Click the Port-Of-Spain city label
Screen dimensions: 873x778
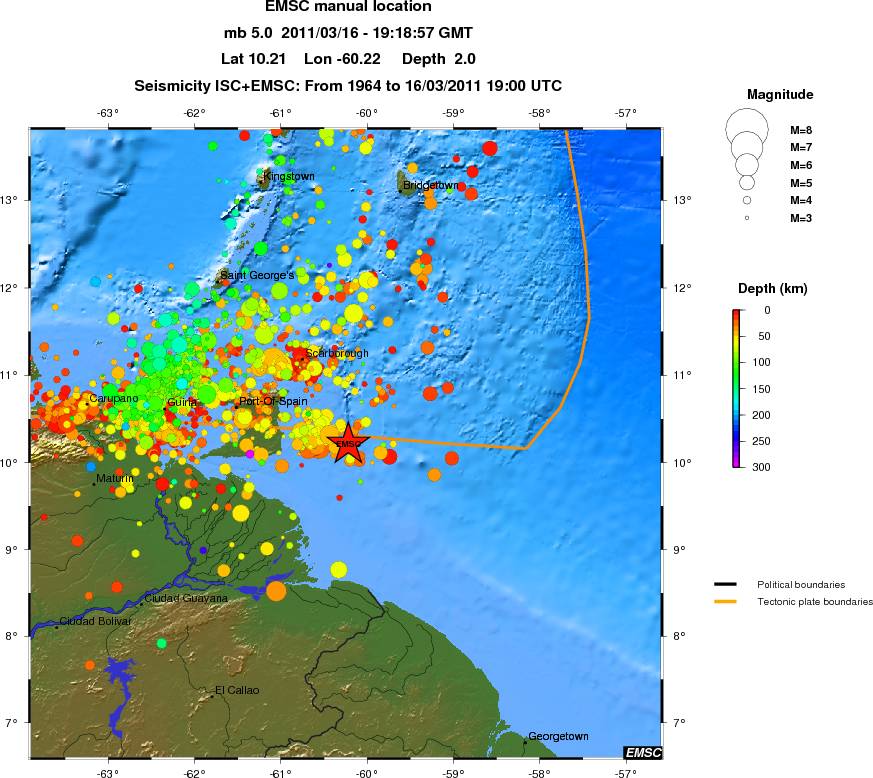[x=273, y=401]
